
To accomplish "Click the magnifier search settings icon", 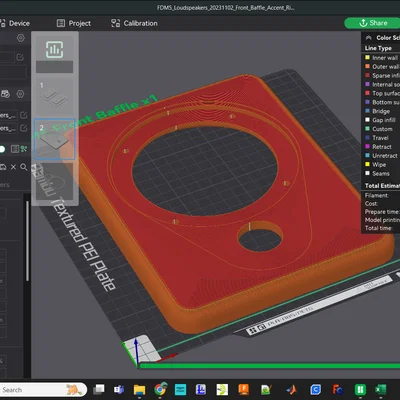I will click(x=24, y=167).
